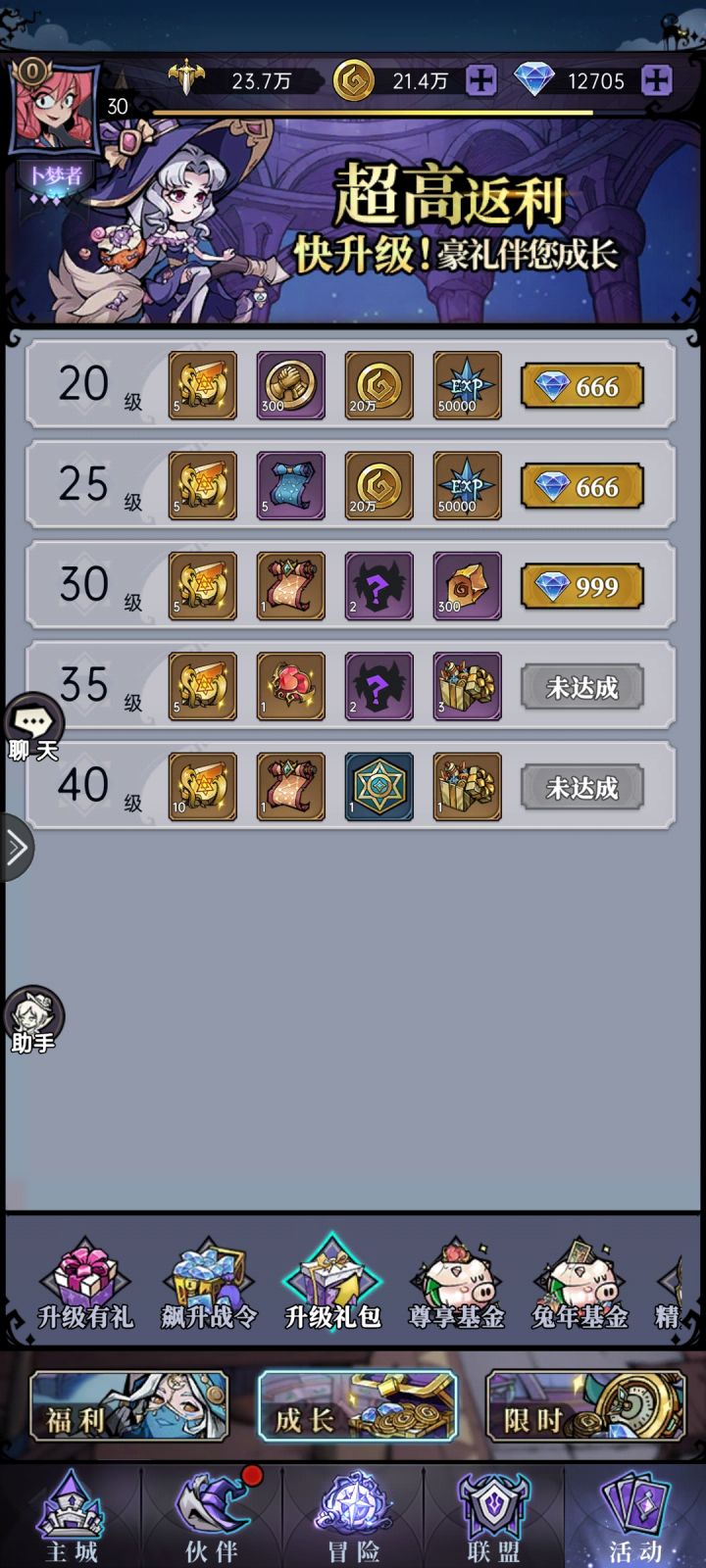
Task: Expand the side panel arrow at left edge
Action: (16, 848)
